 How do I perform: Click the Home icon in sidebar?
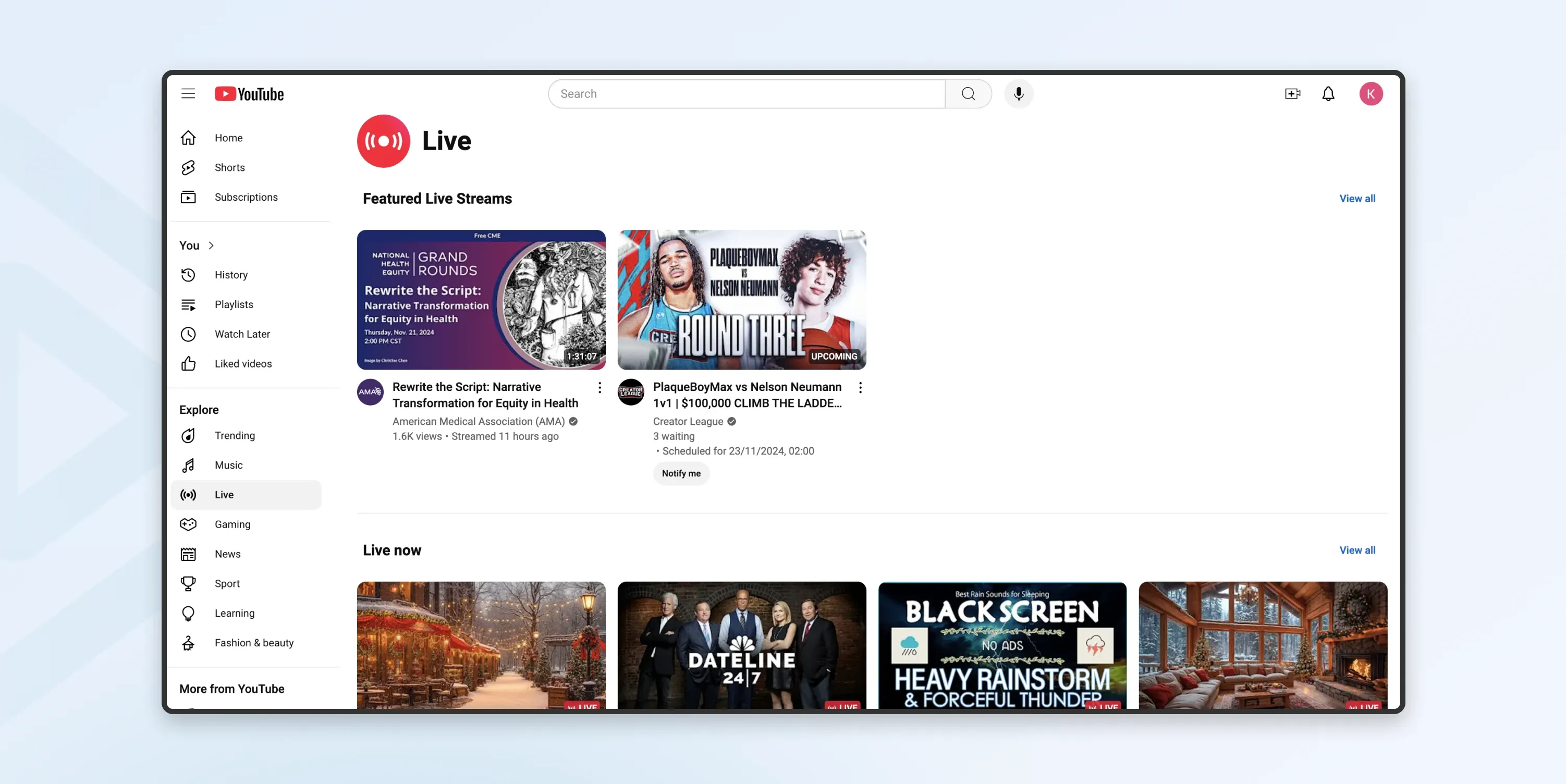point(188,138)
